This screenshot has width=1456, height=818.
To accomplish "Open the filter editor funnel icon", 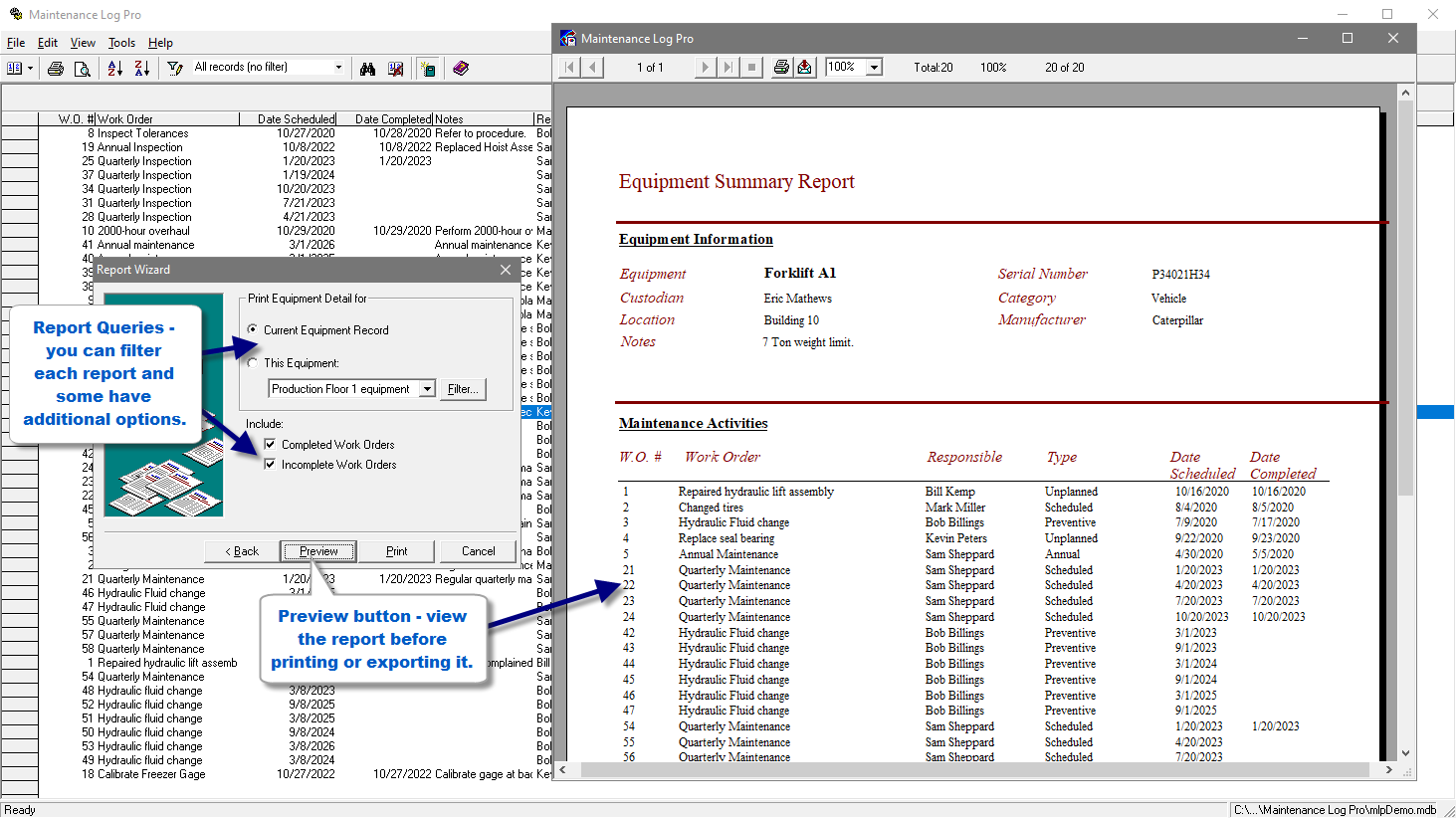I will point(174,69).
